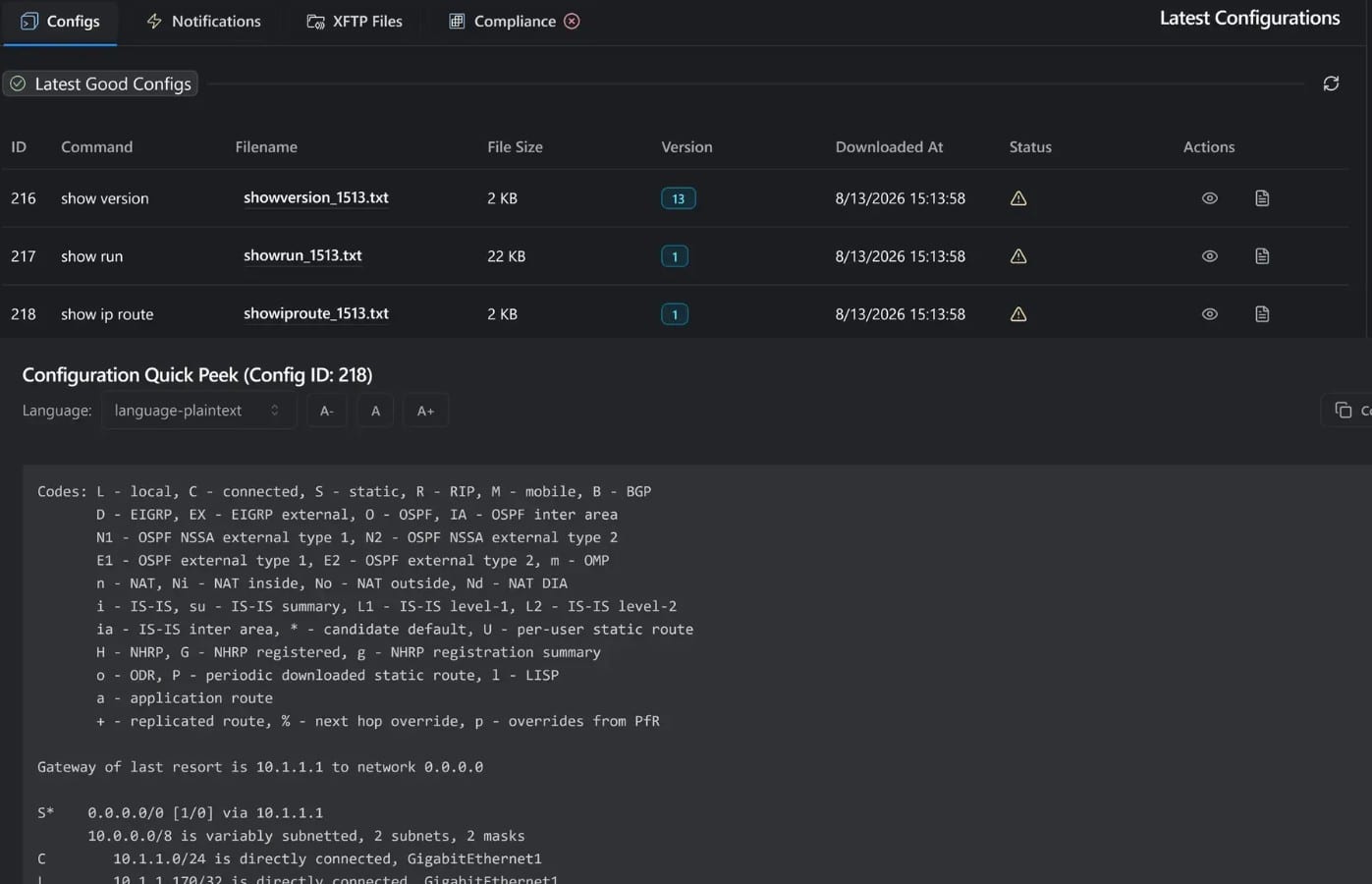
Task: Click the ID column header
Action: [19, 146]
